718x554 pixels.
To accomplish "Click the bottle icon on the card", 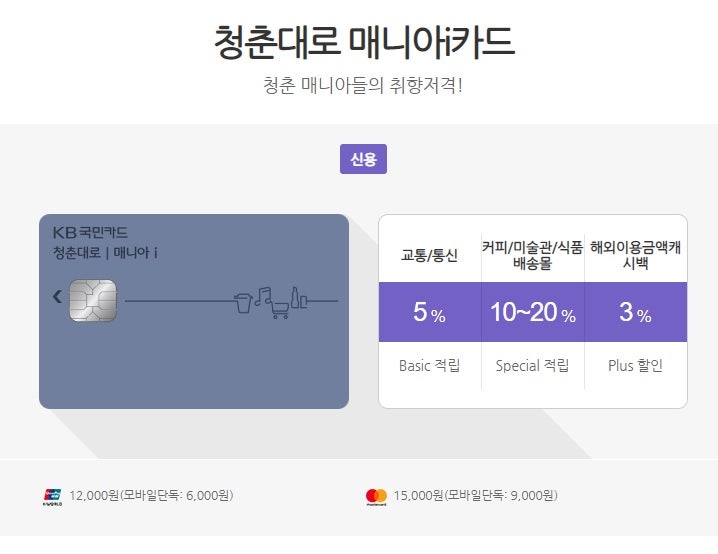I will (295, 298).
